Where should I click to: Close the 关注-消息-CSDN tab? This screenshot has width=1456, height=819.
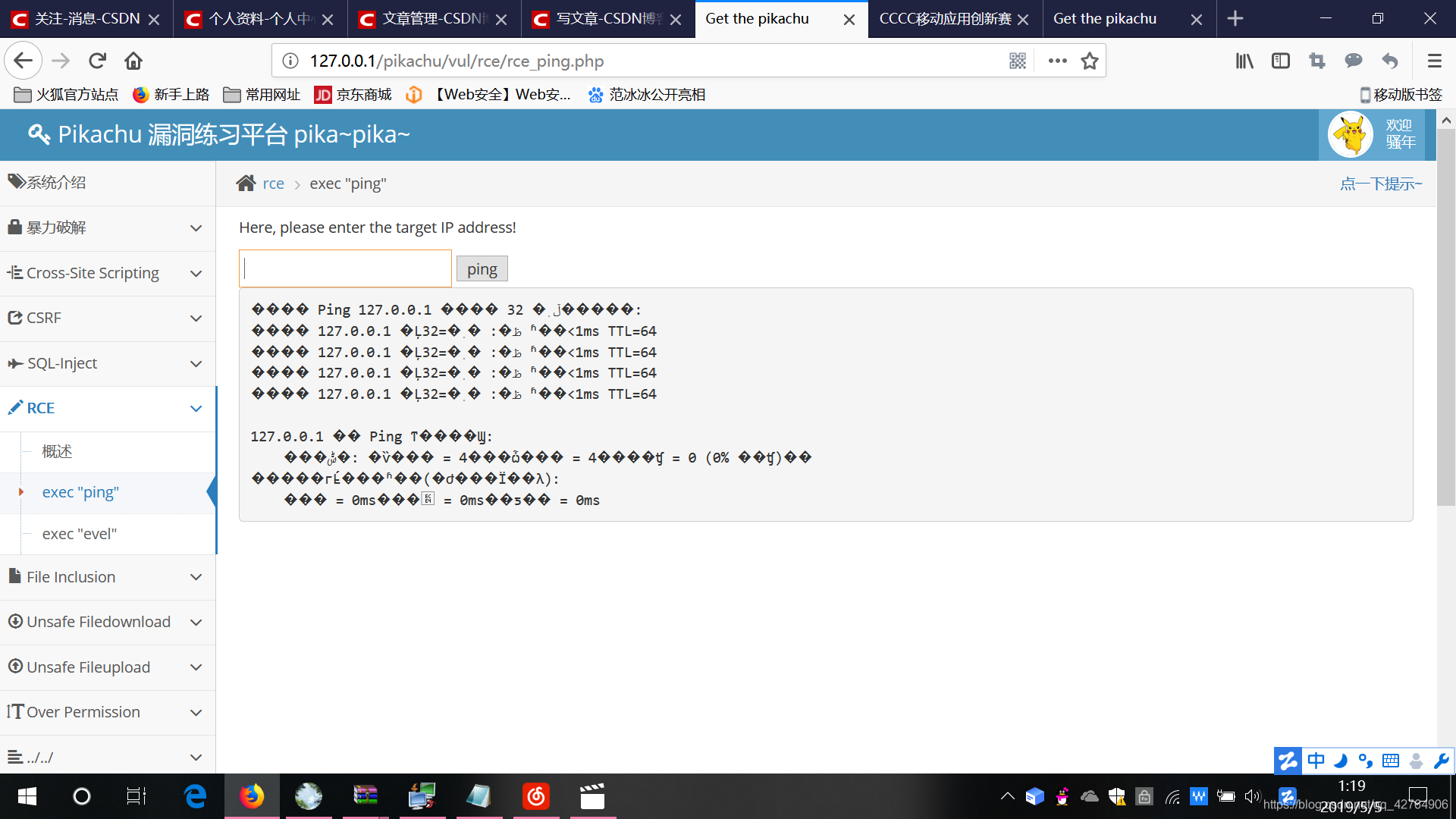click(154, 19)
